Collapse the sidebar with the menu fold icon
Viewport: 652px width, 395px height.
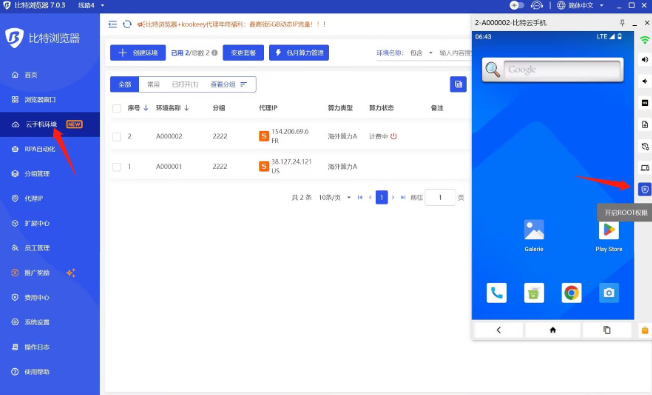(113, 24)
